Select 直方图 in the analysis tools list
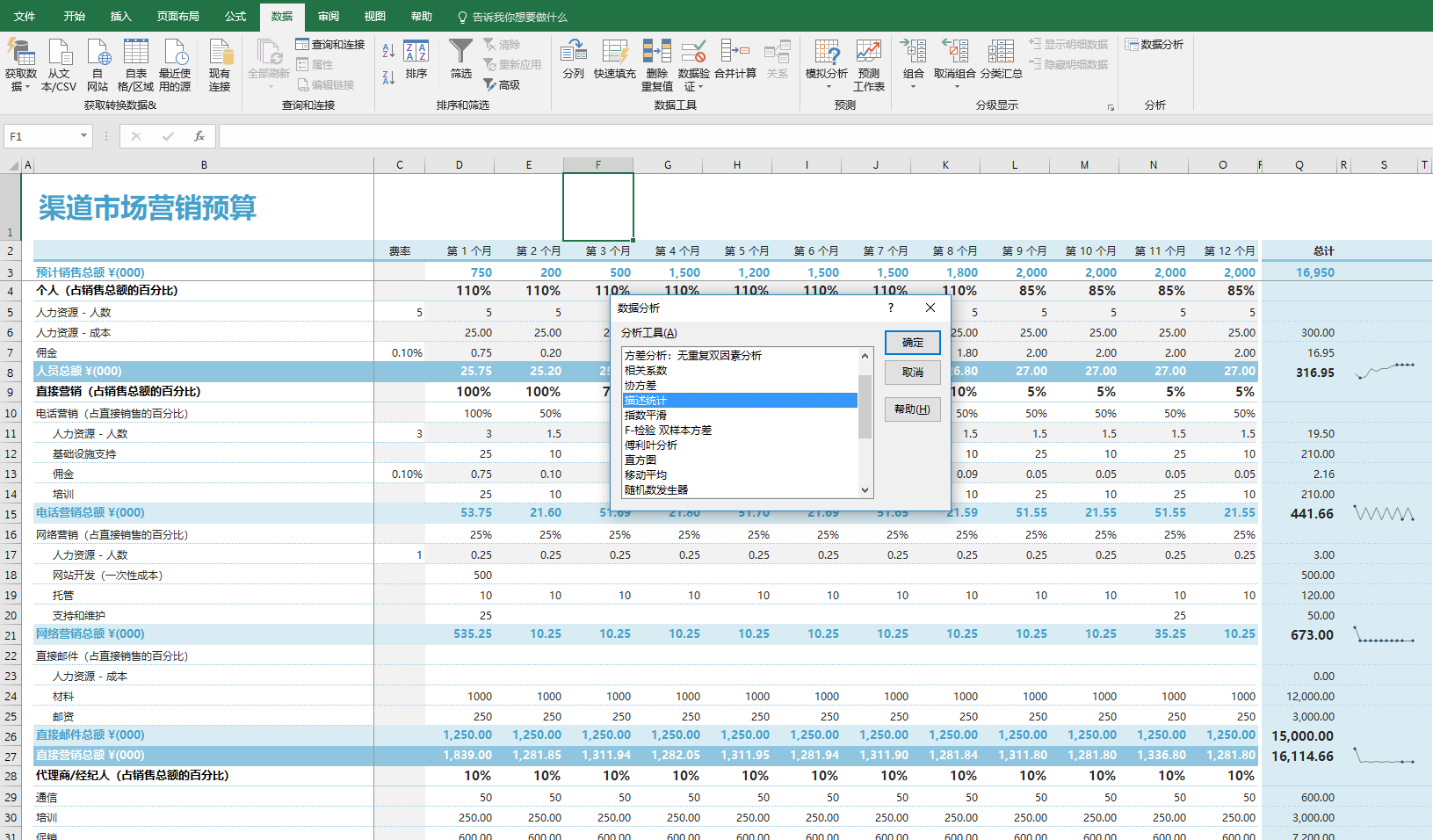 click(x=641, y=460)
